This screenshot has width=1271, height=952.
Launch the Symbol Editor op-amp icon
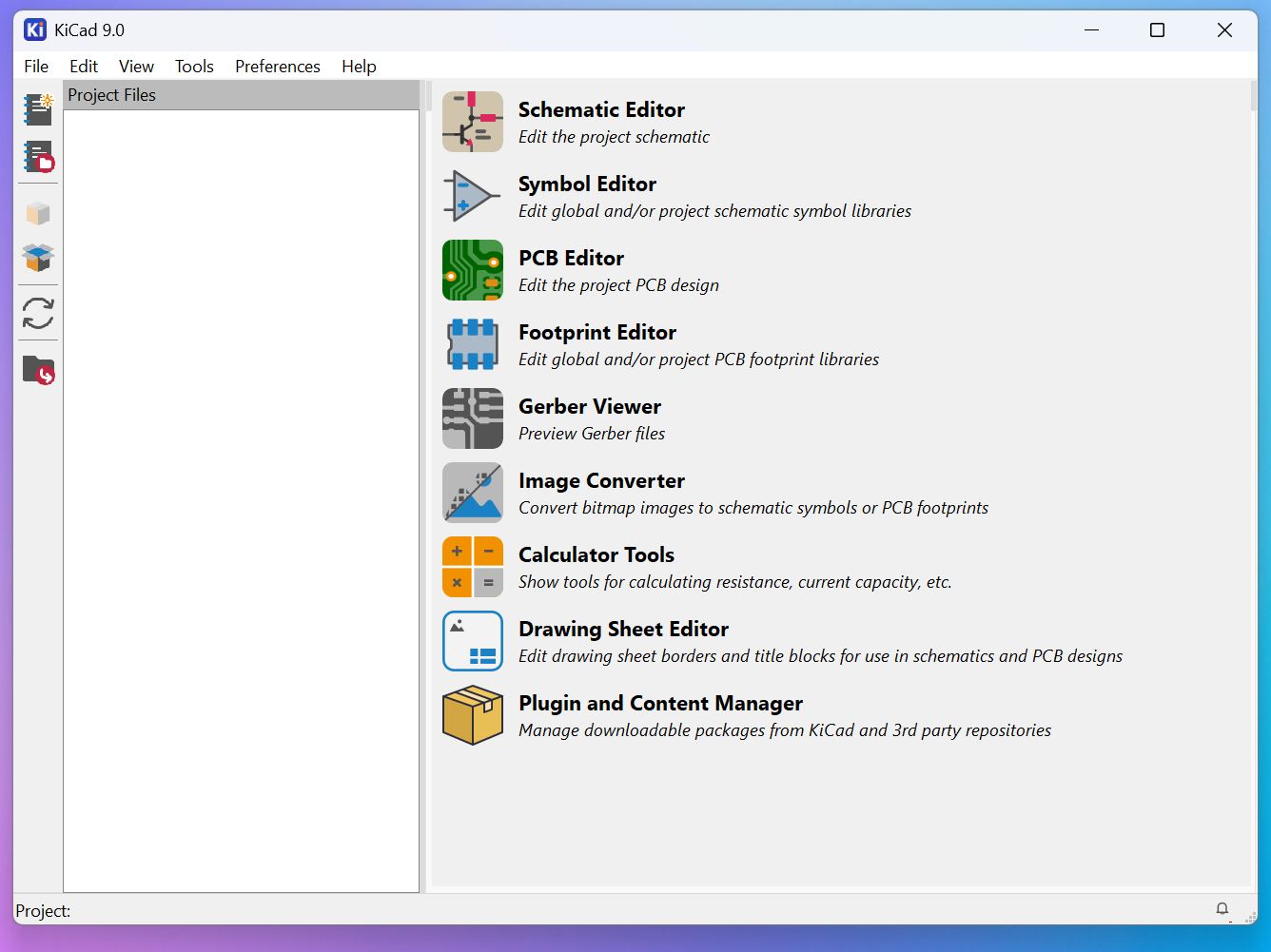(x=473, y=196)
